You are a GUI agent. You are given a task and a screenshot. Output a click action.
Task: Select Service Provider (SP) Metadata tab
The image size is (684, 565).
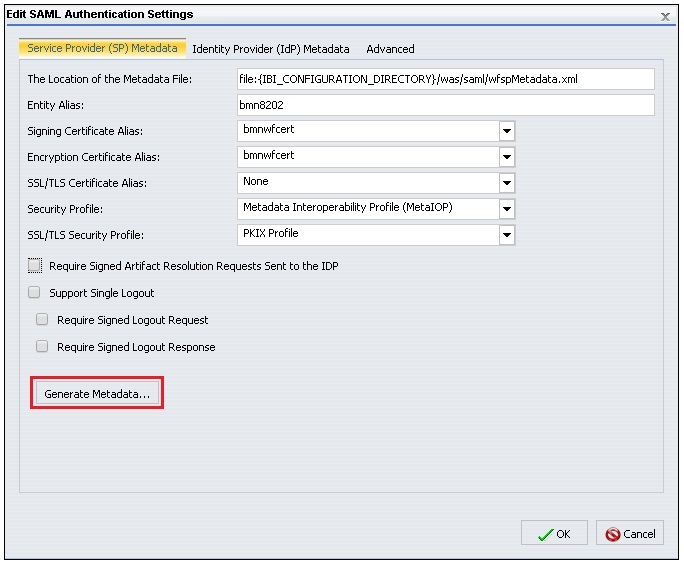[102, 48]
